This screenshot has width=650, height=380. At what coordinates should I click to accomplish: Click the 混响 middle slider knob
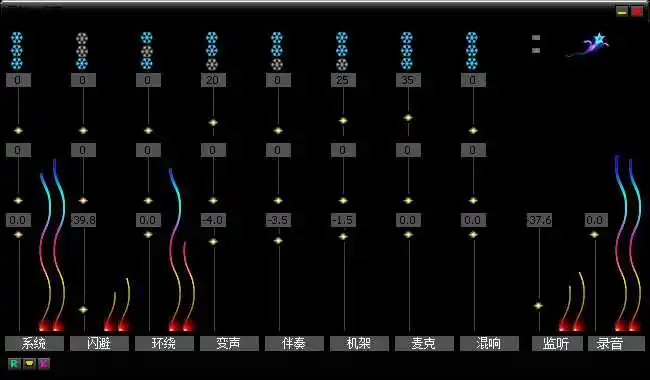click(473, 201)
